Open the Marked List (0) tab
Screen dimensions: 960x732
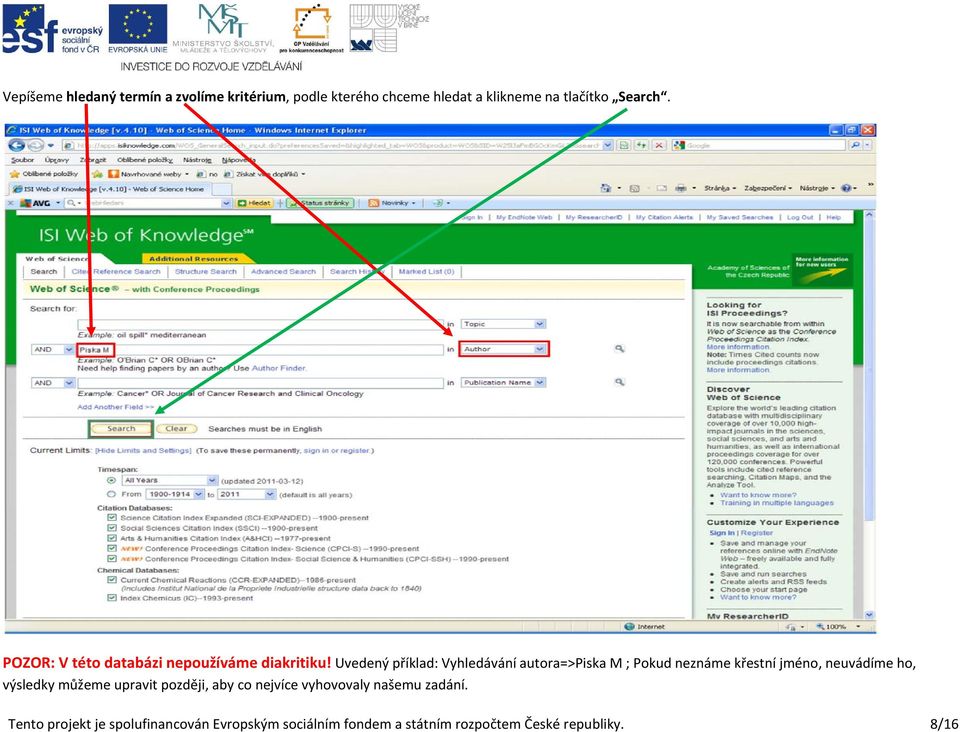(426, 272)
